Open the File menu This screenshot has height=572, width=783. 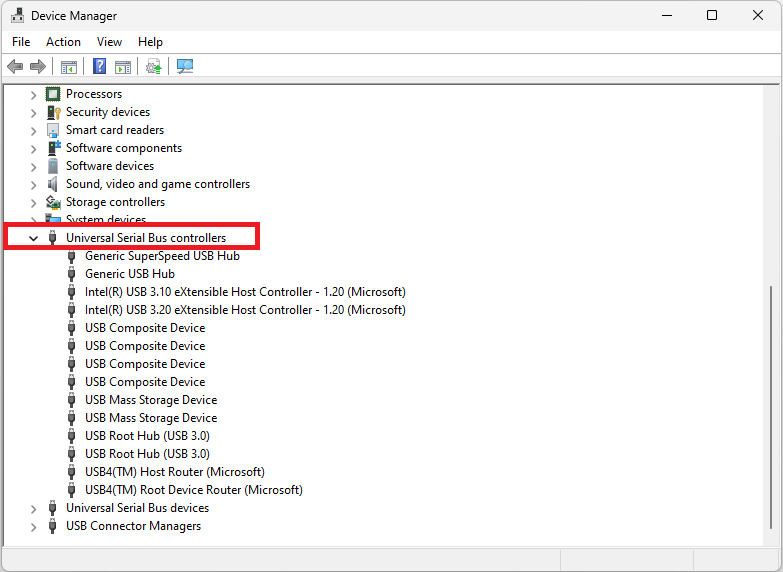[x=21, y=42]
